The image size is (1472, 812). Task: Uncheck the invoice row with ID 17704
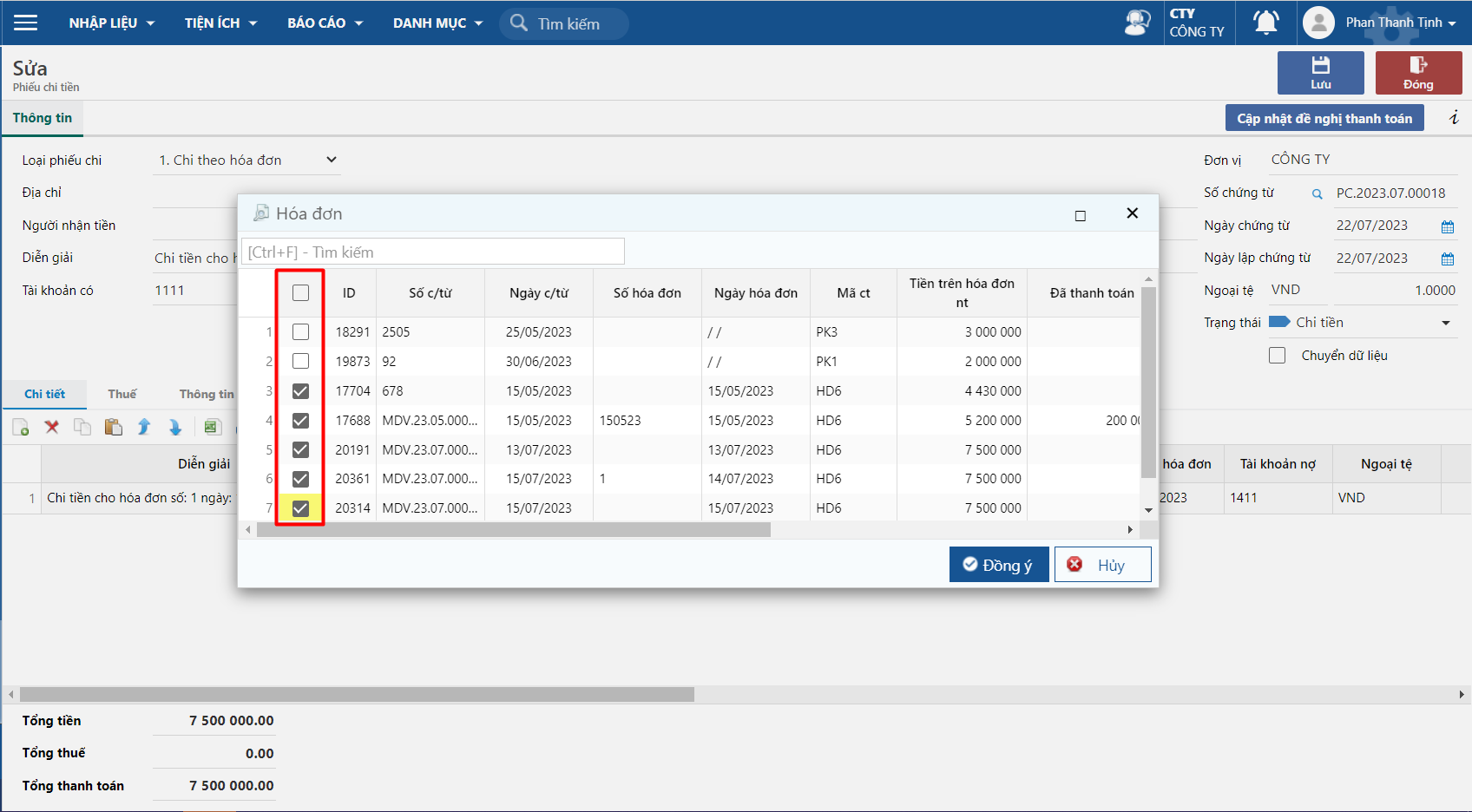pos(300,391)
